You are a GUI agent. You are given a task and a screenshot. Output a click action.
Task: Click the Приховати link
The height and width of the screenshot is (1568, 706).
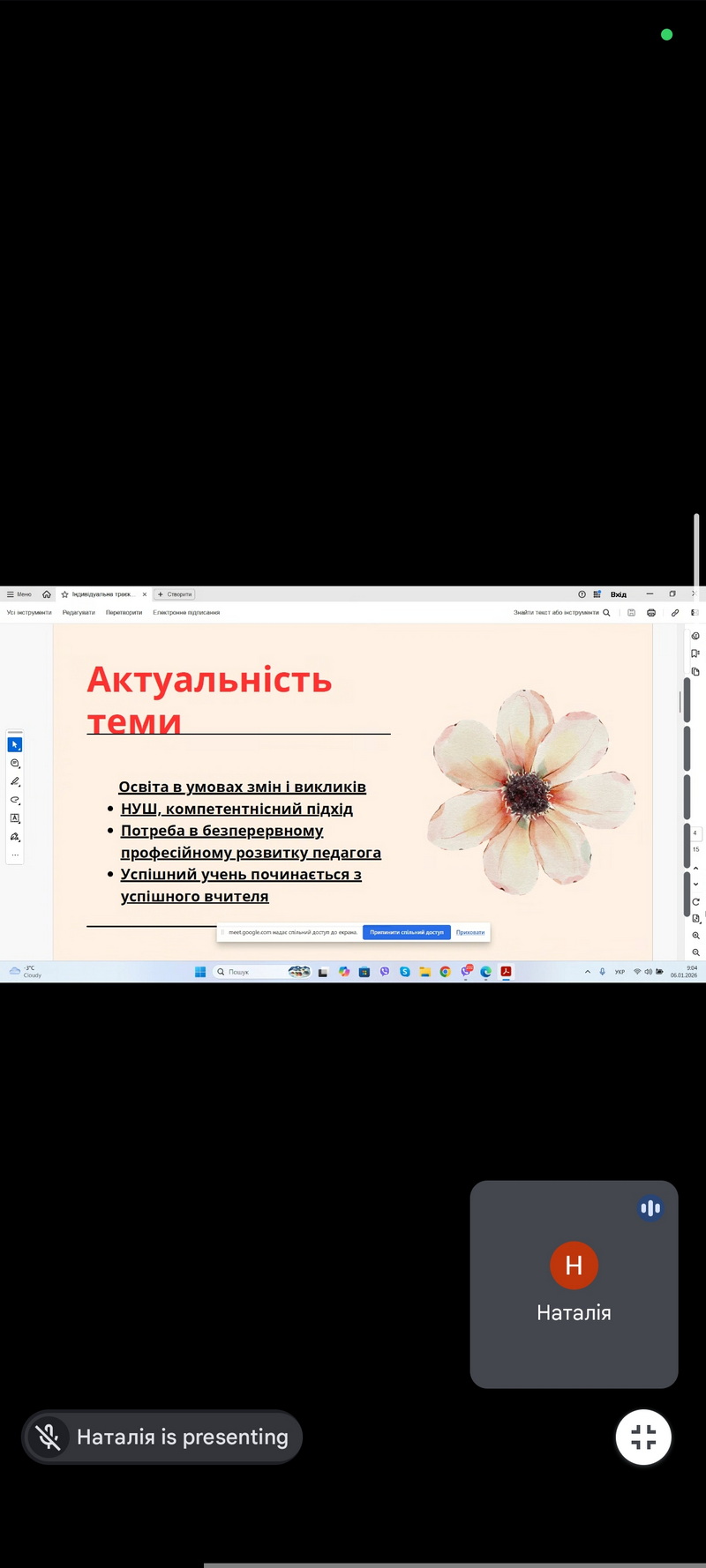point(470,932)
